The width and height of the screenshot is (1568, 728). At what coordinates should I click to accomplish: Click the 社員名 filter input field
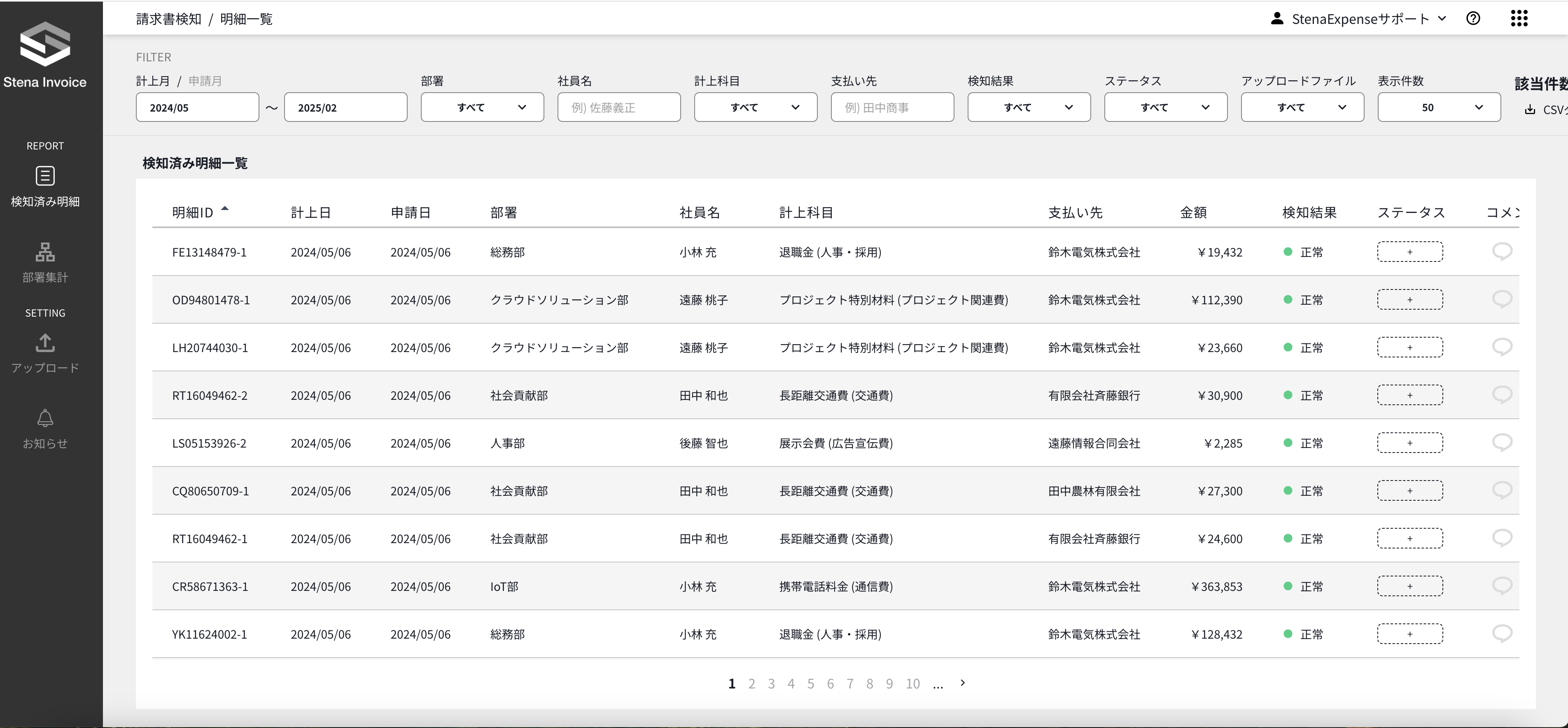point(618,107)
